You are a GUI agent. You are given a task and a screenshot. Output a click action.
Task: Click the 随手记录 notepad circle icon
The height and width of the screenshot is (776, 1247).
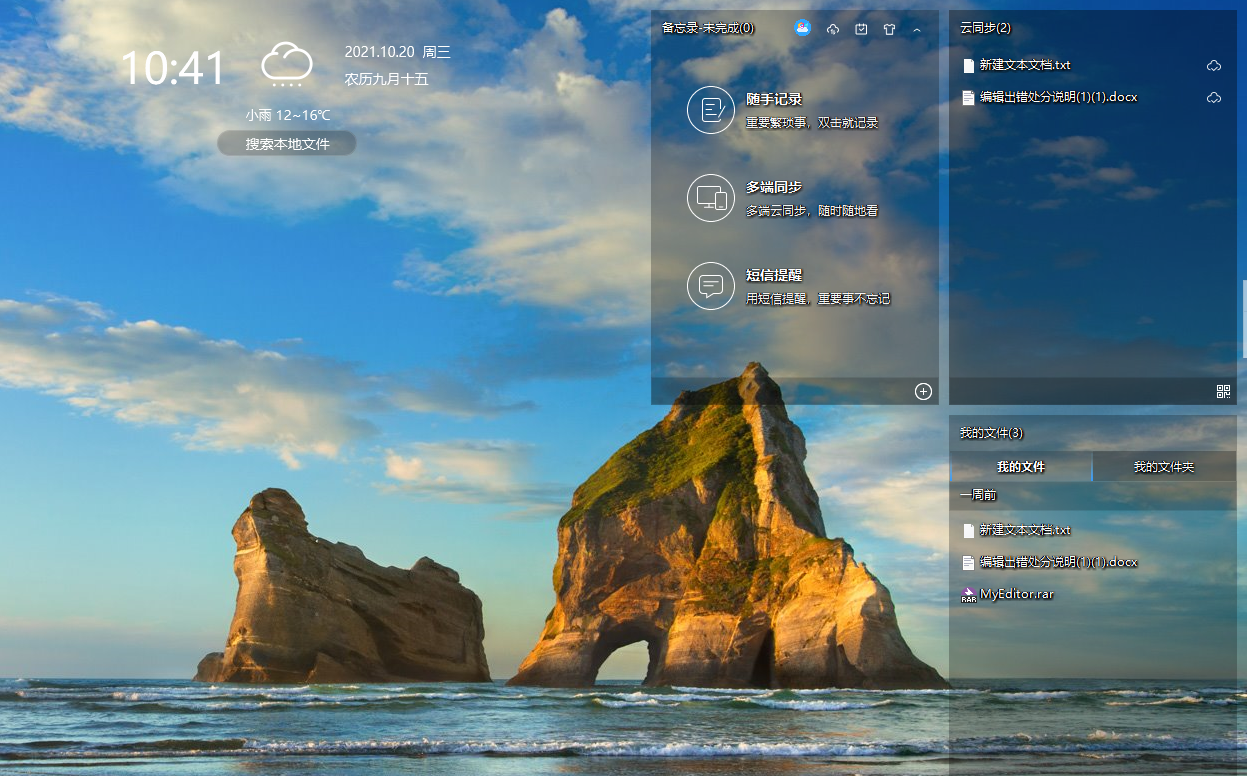point(711,110)
